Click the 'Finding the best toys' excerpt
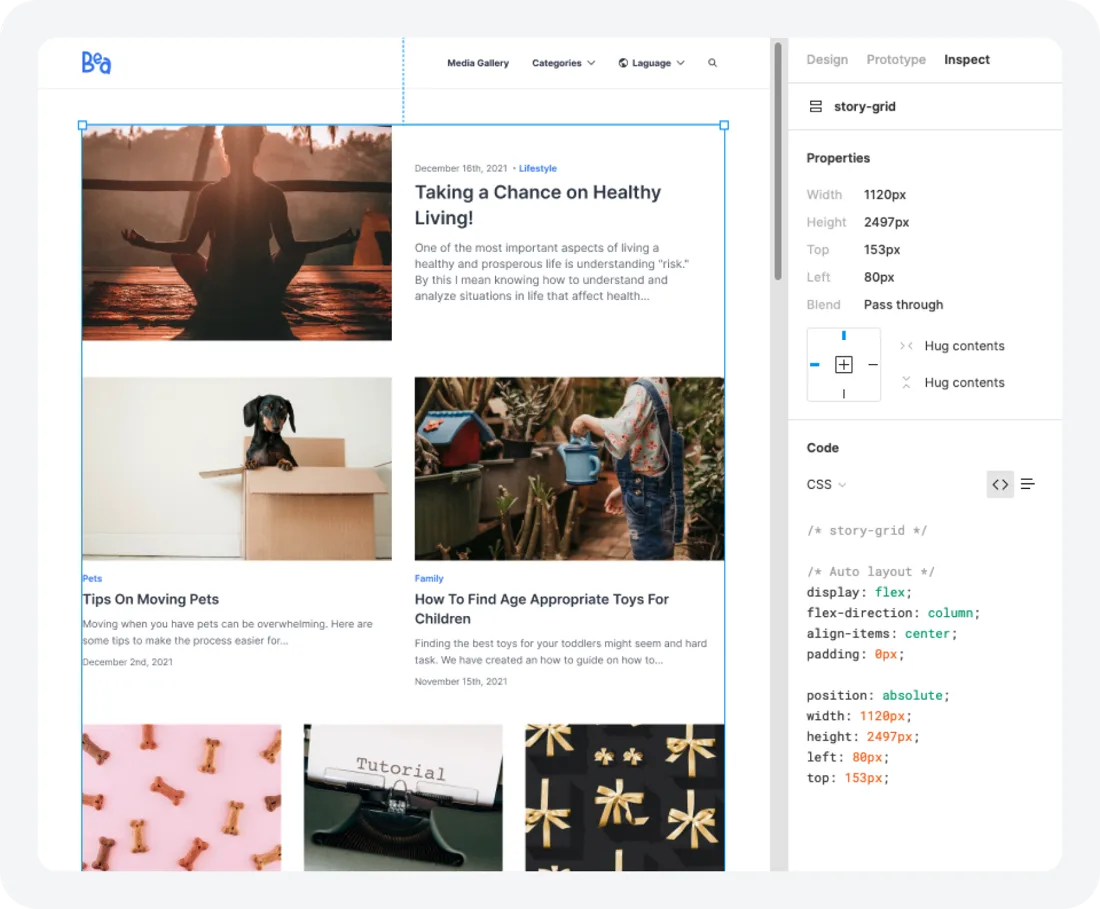1100x909 pixels. (561, 652)
